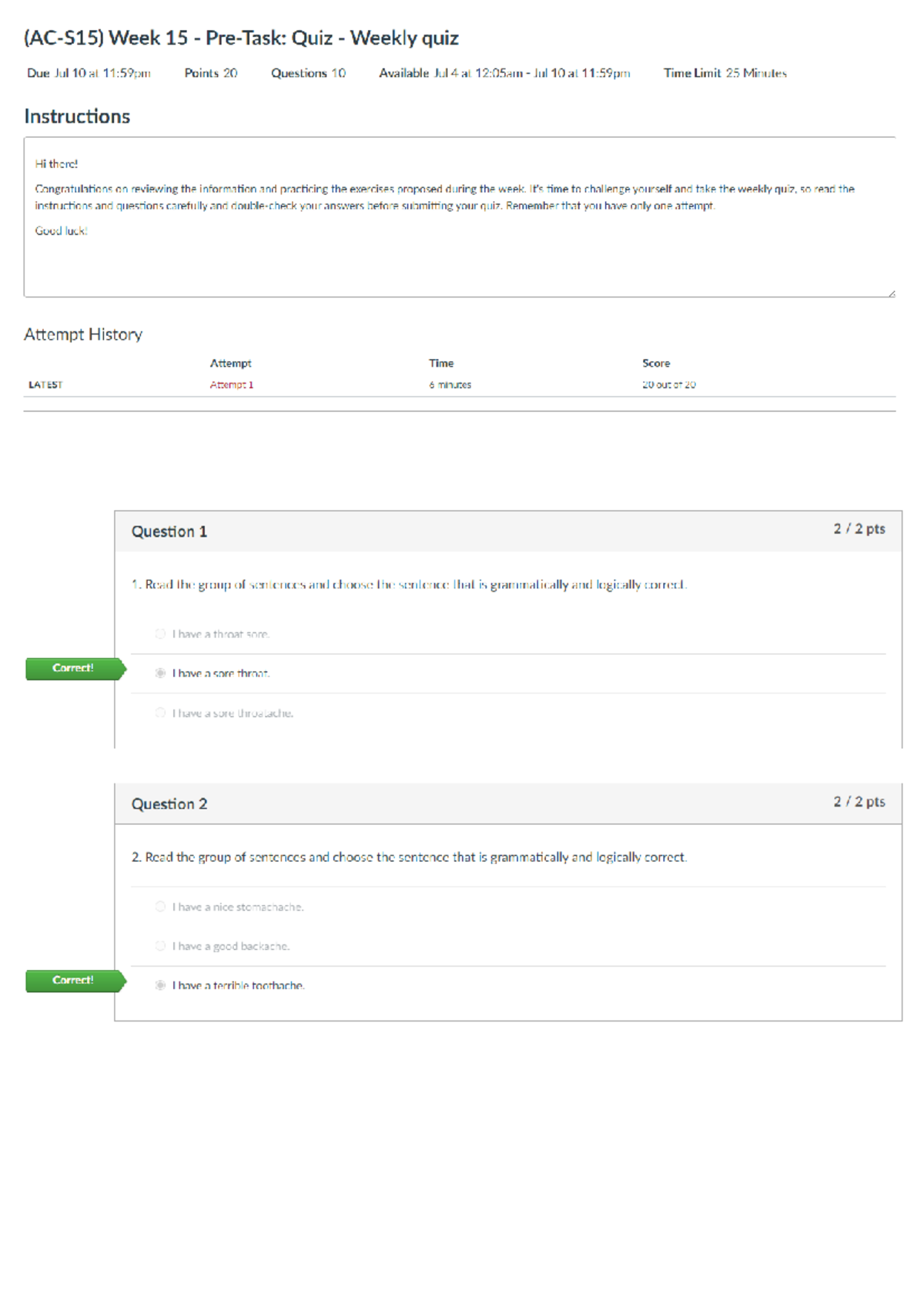Select the "I have a terrible toothache" answer

[160, 985]
